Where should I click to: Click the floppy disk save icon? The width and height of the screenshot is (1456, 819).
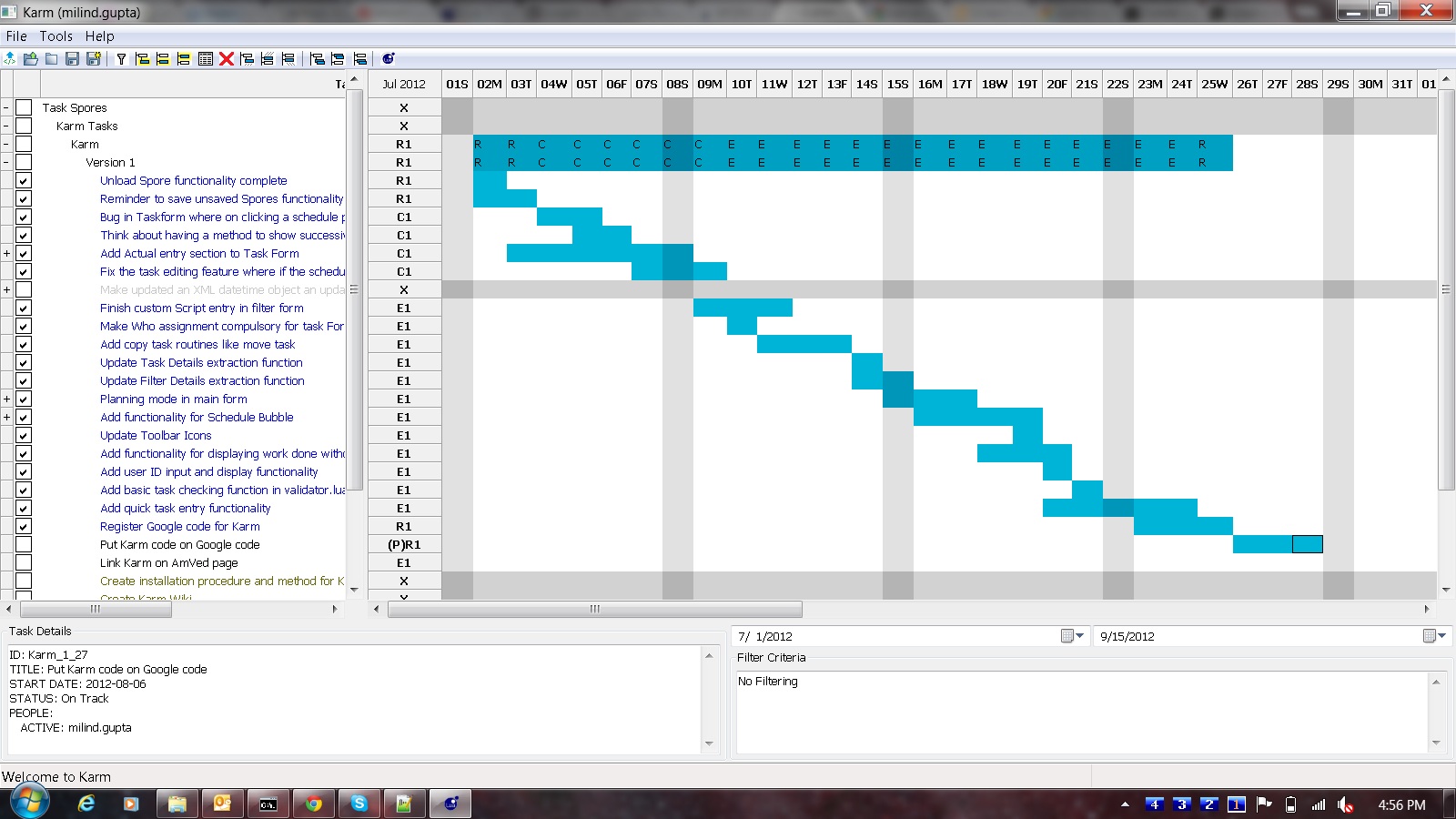(x=73, y=58)
